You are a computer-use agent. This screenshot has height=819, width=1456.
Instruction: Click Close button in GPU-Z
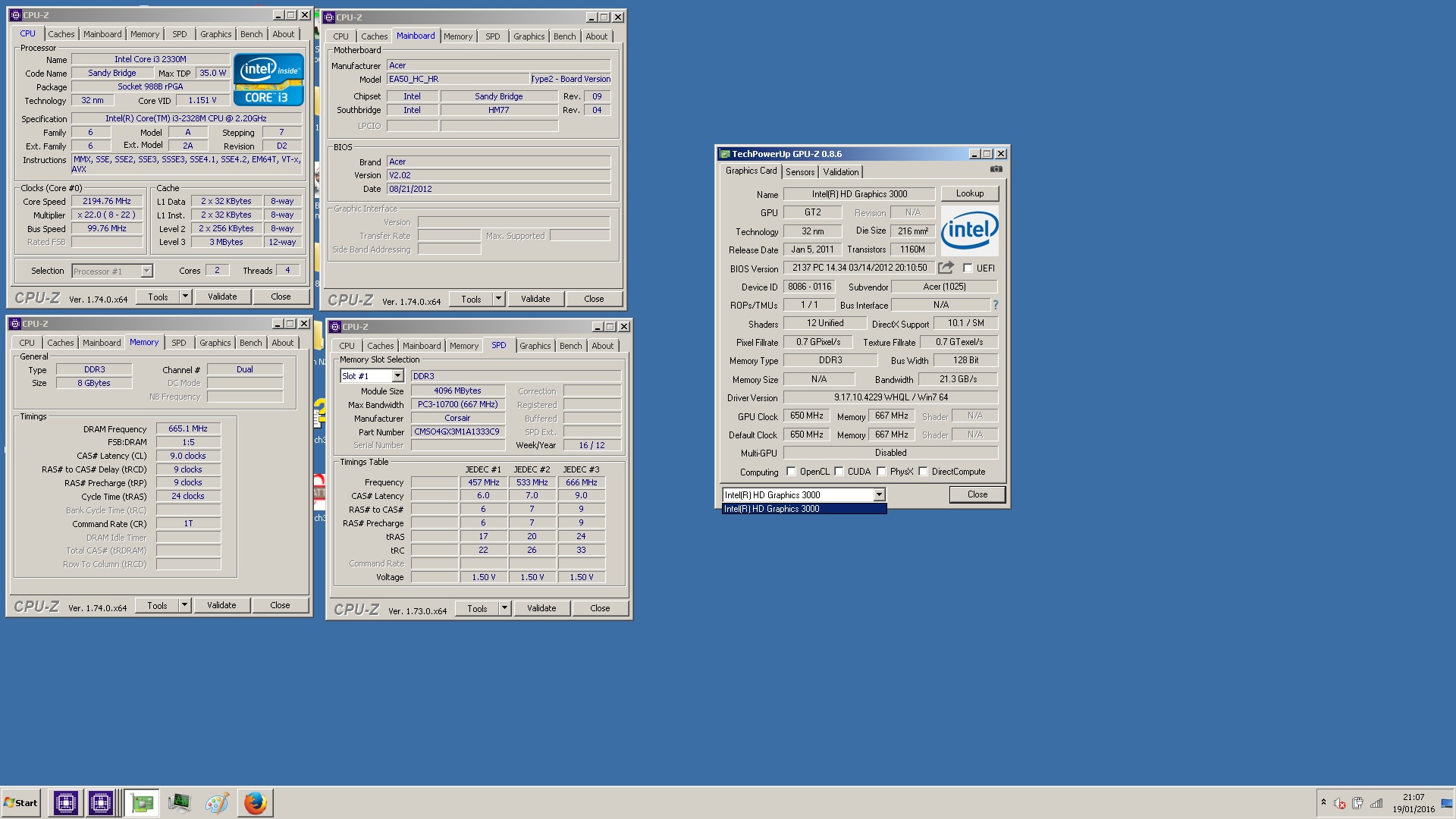click(x=977, y=494)
